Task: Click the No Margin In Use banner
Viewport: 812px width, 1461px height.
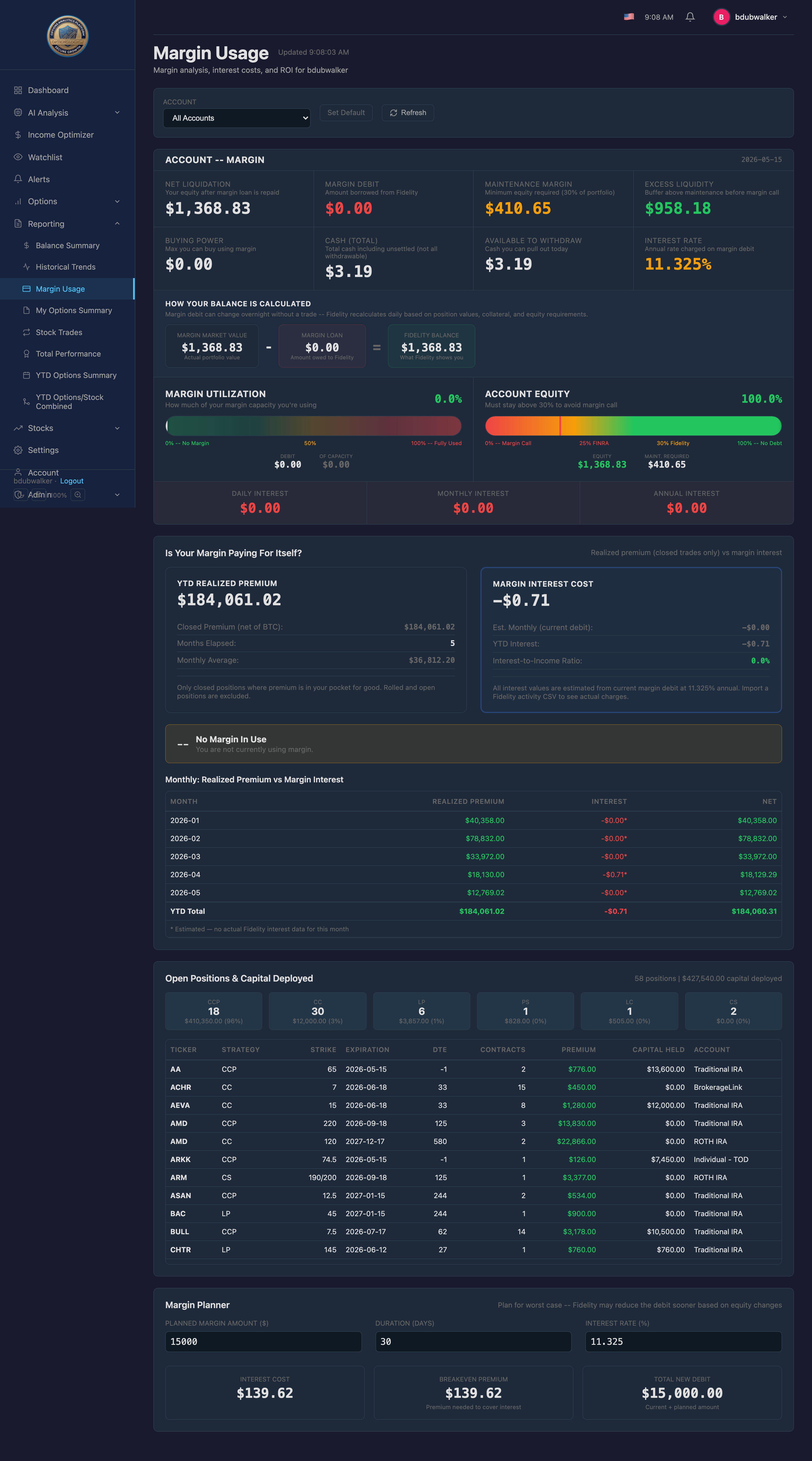Action: (x=473, y=743)
